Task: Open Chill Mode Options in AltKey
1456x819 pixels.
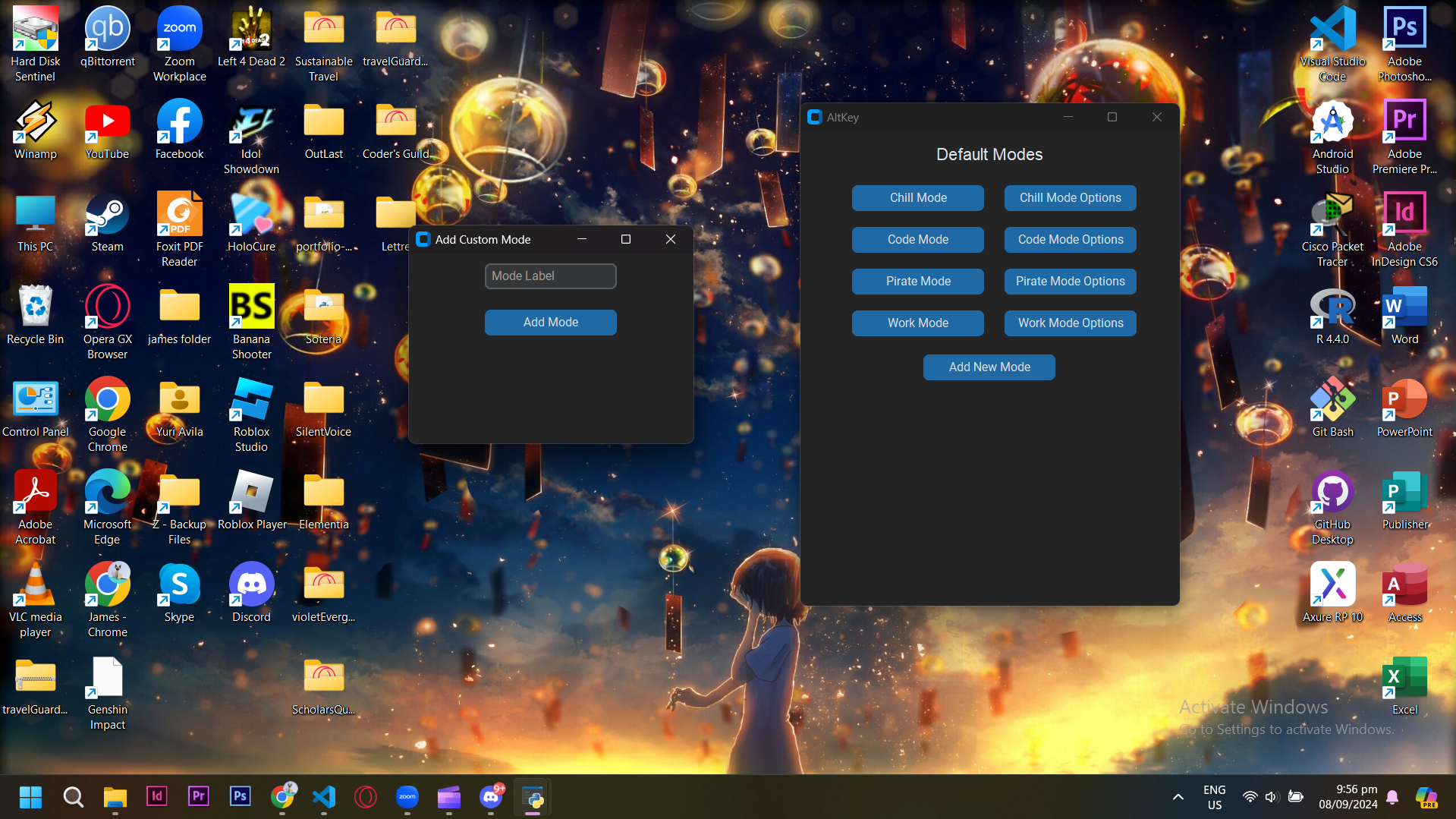Action: [x=1070, y=198]
